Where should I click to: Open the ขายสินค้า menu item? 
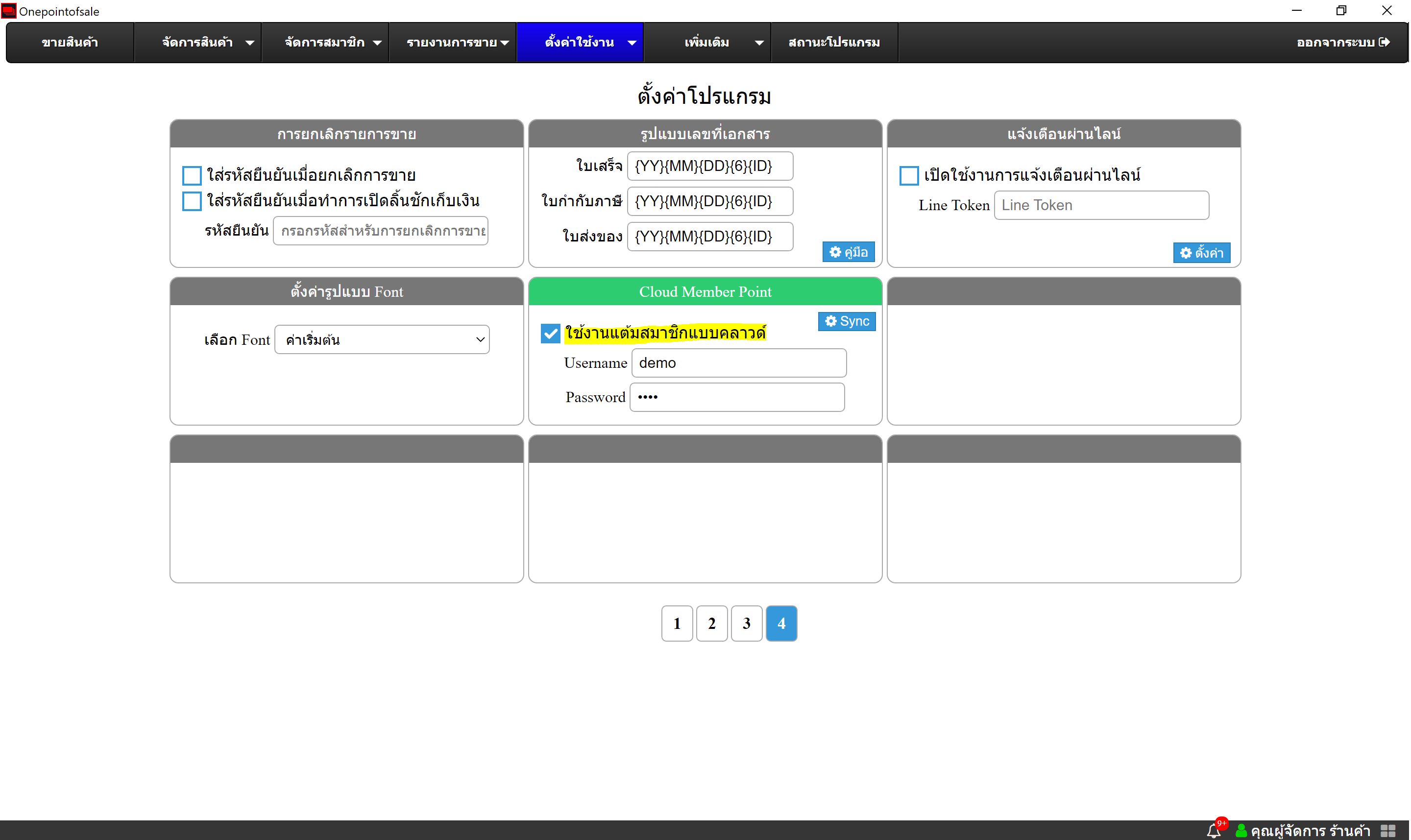[x=70, y=43]
